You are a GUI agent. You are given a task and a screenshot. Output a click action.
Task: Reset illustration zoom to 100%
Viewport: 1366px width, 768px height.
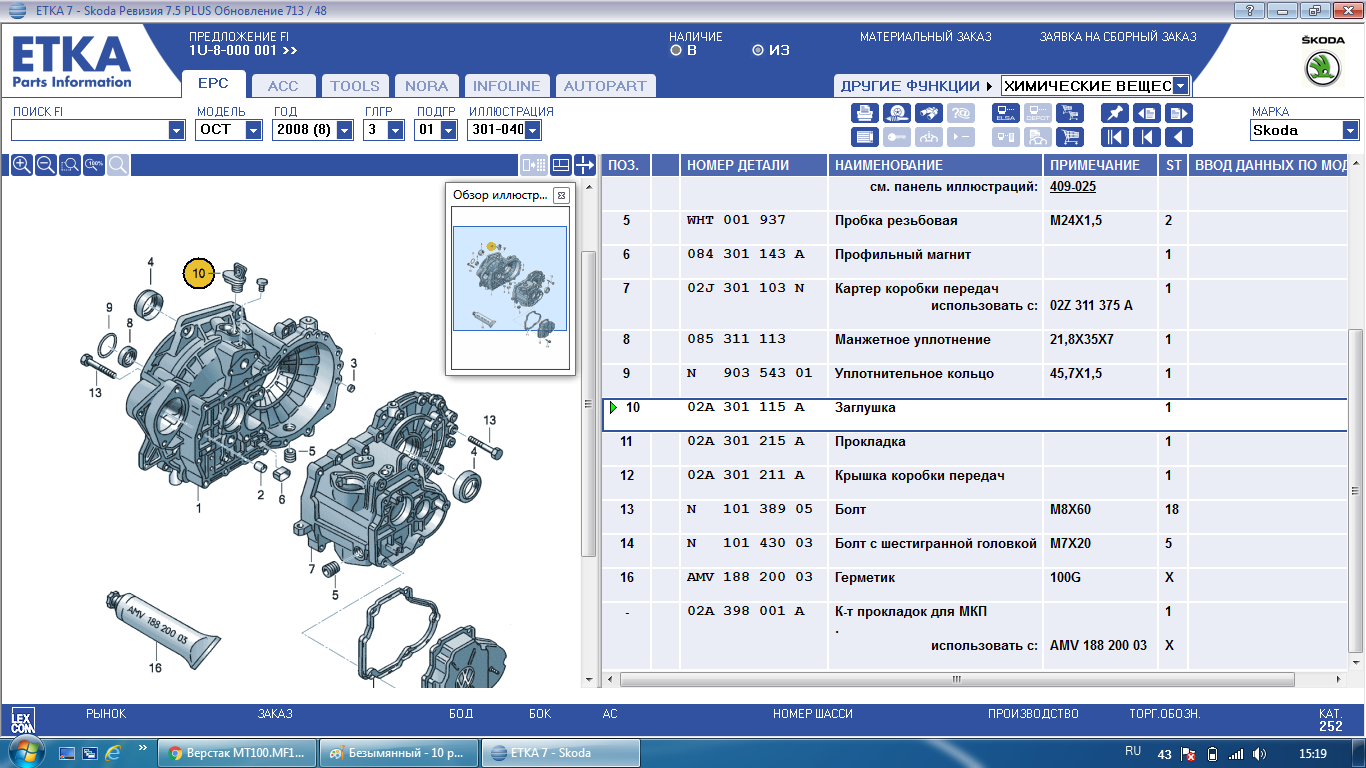[94, 165]
